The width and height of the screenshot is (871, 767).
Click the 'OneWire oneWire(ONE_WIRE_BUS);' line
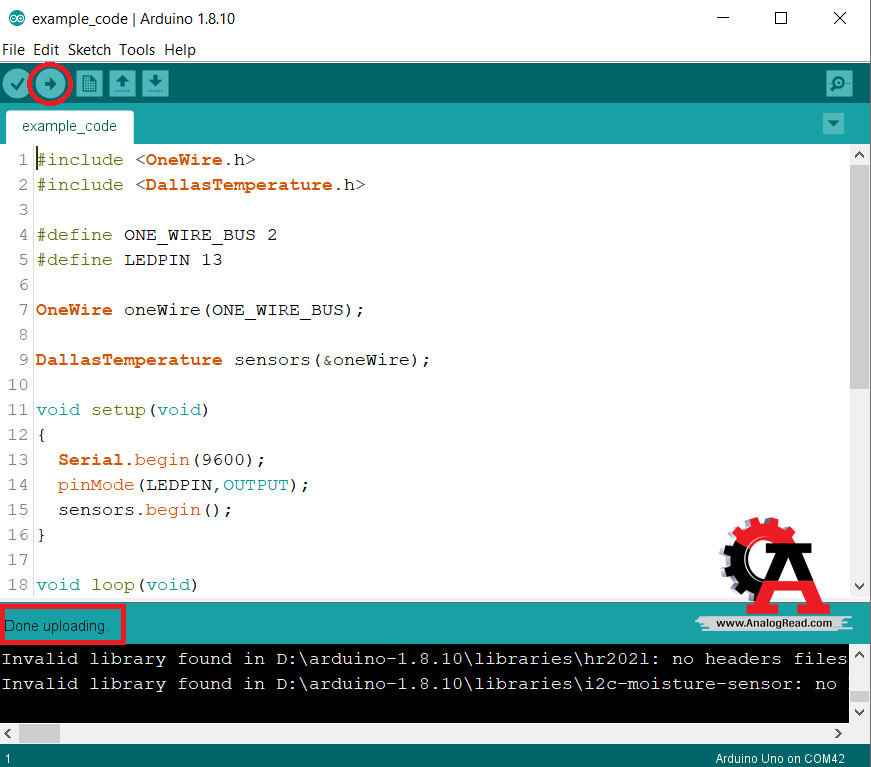click(200, 310)
